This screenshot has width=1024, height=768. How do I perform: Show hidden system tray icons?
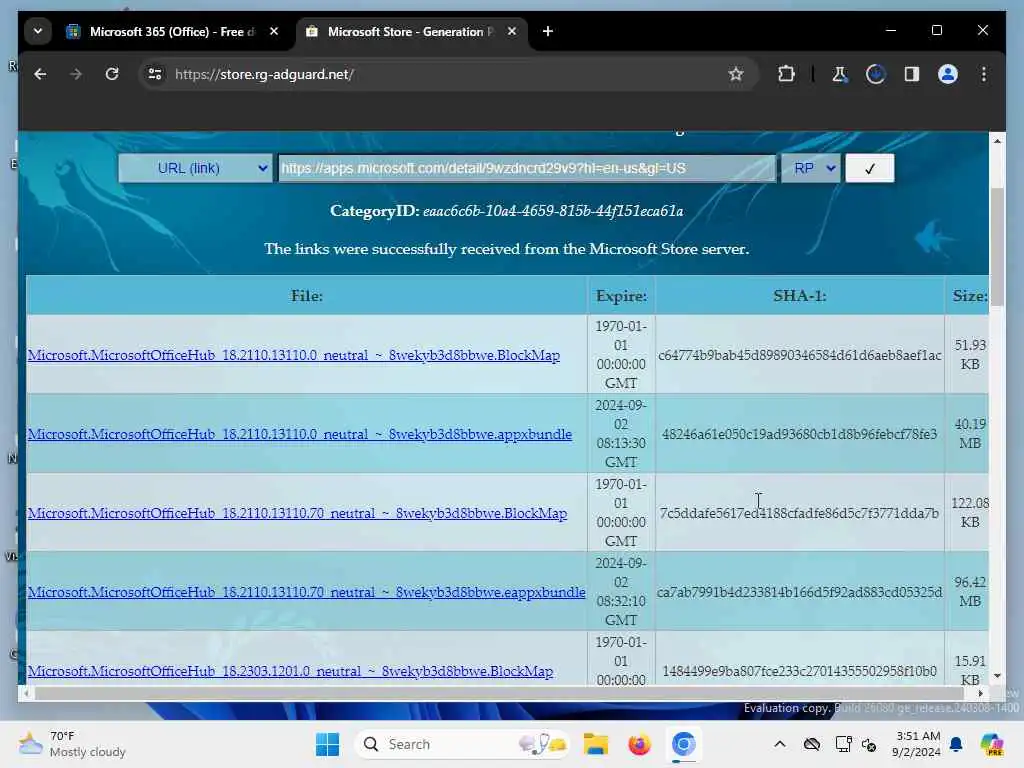coord(780,744)
